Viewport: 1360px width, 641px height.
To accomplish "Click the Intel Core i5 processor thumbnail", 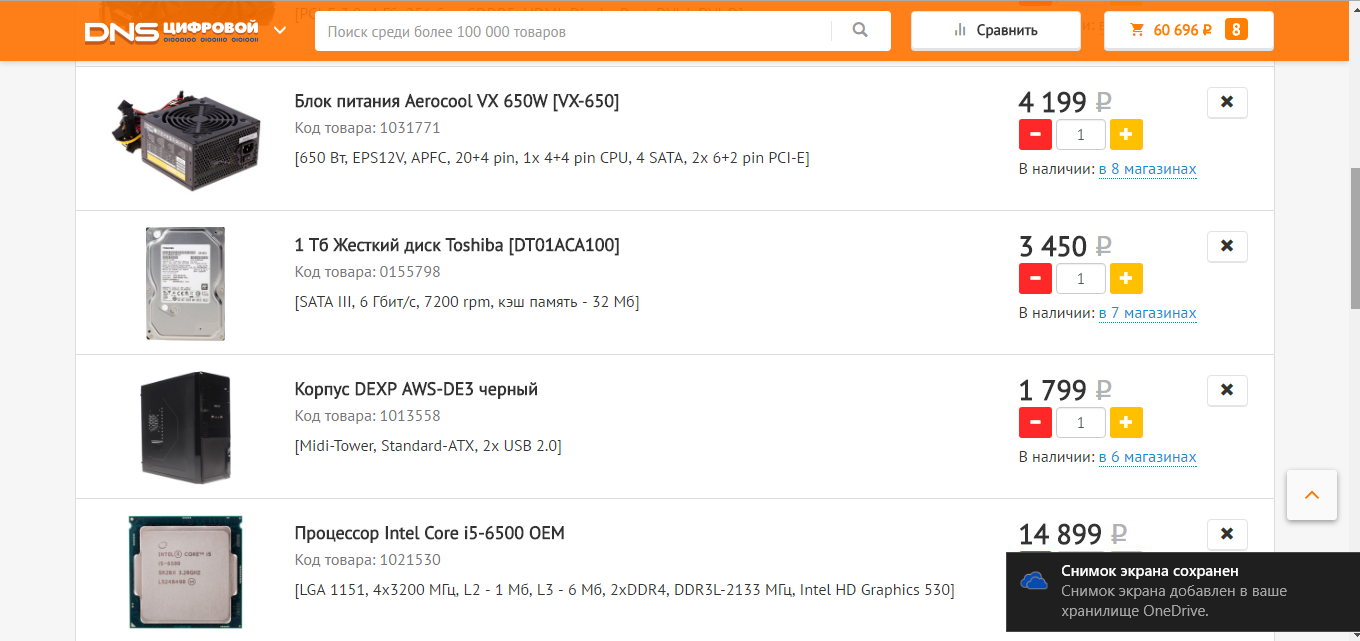I will click(x=185, y=572).
